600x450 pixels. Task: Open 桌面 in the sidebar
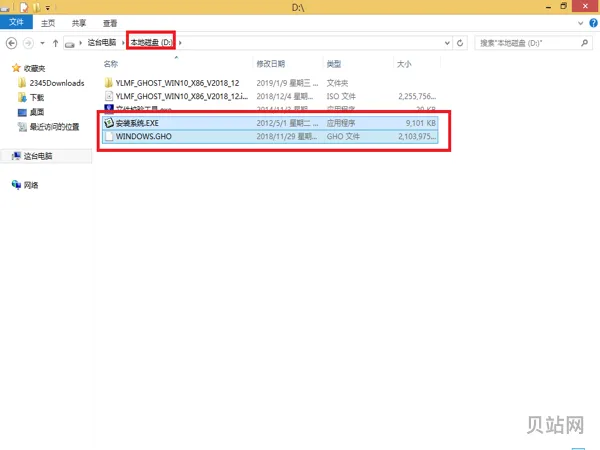click(37, 112)
